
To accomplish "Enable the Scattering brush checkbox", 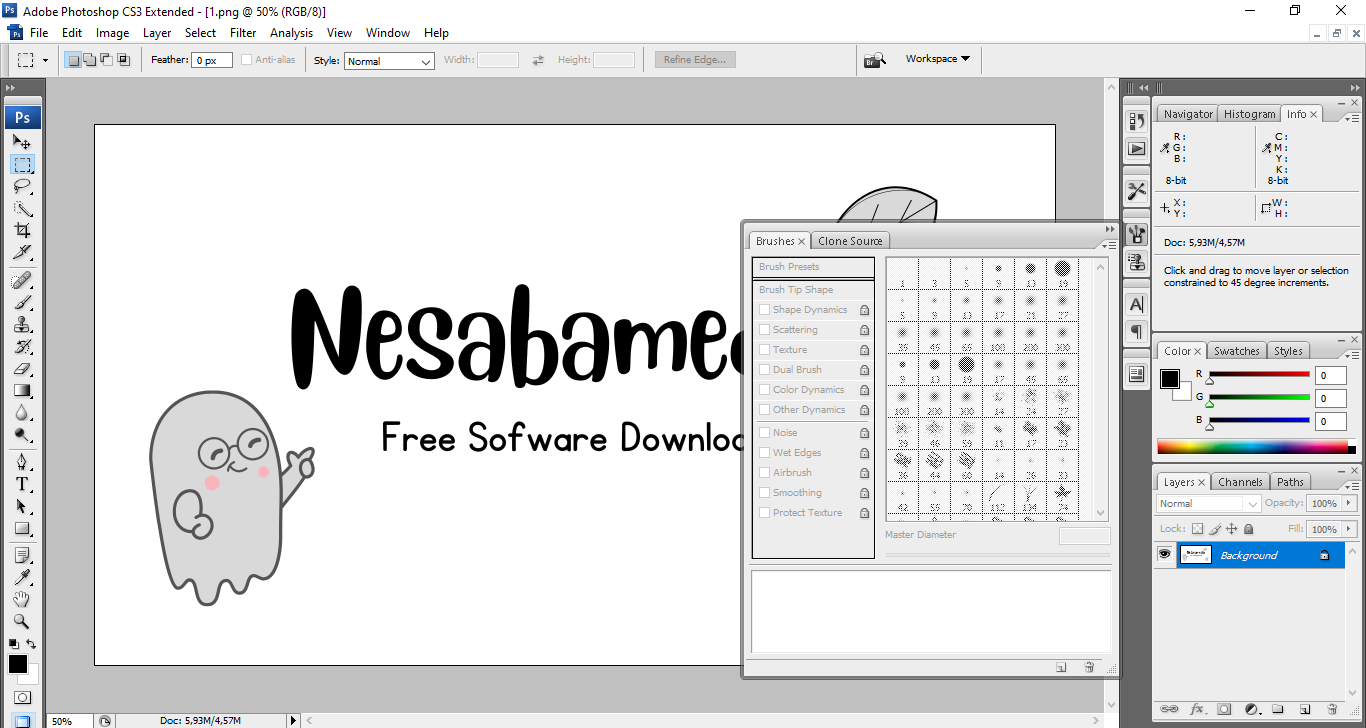I will pos(765,330).
